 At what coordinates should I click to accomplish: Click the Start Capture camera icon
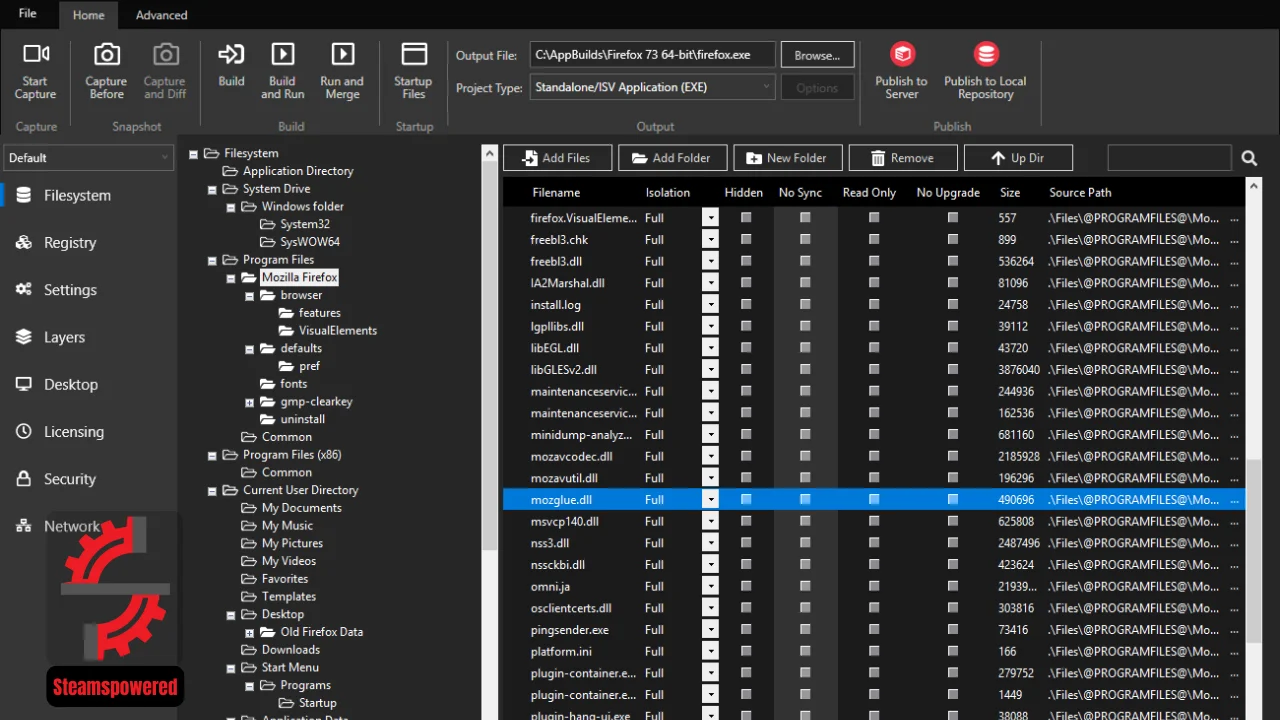click(x=36, y=54)
